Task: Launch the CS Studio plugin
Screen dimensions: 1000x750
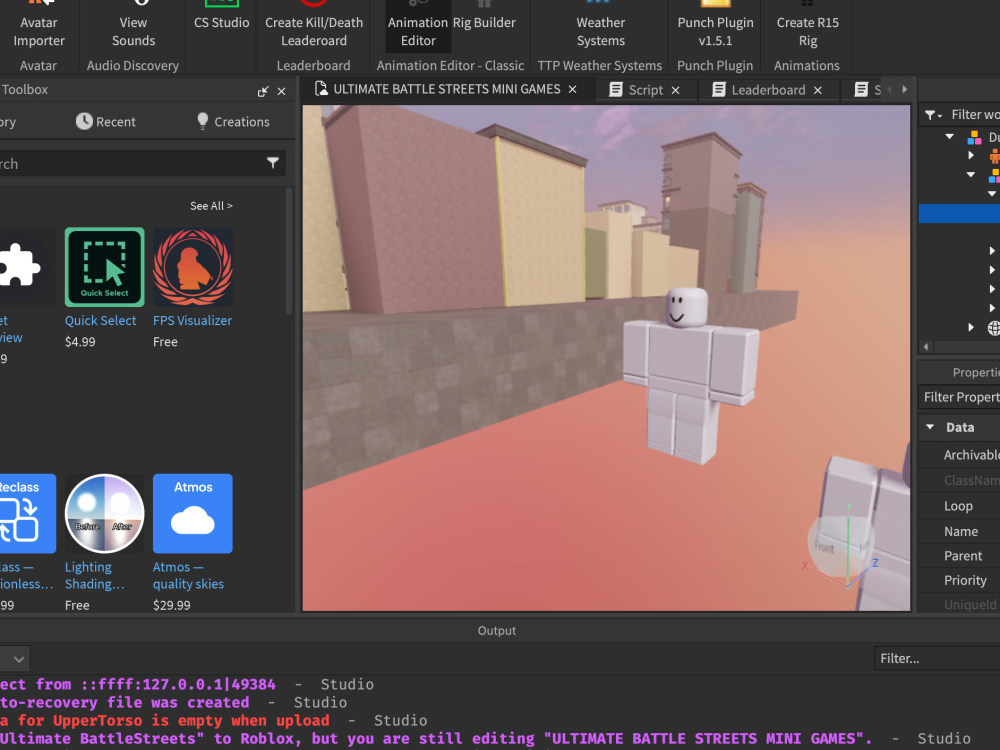Action: coord(221,19)
